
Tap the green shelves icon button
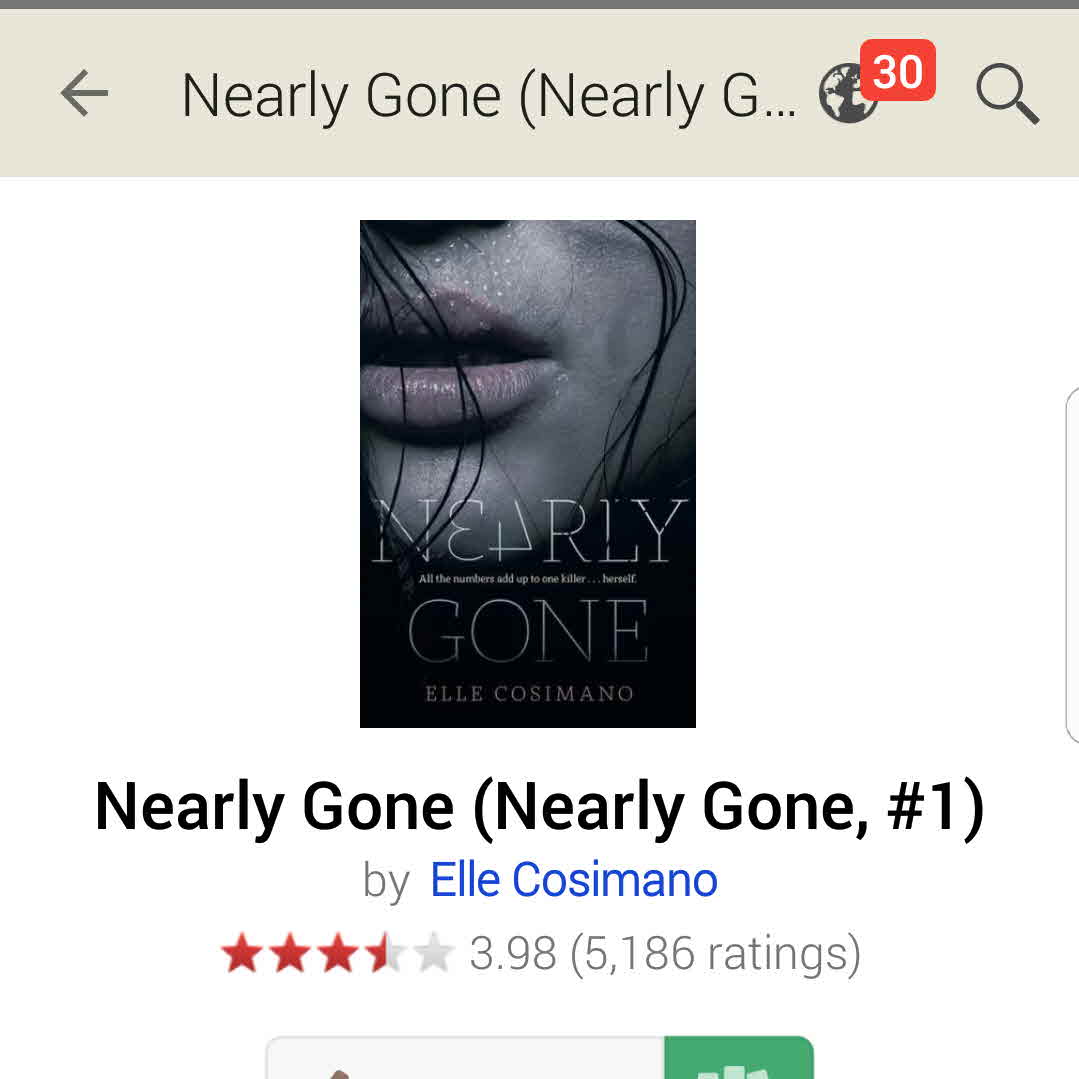click(738, 1058)
